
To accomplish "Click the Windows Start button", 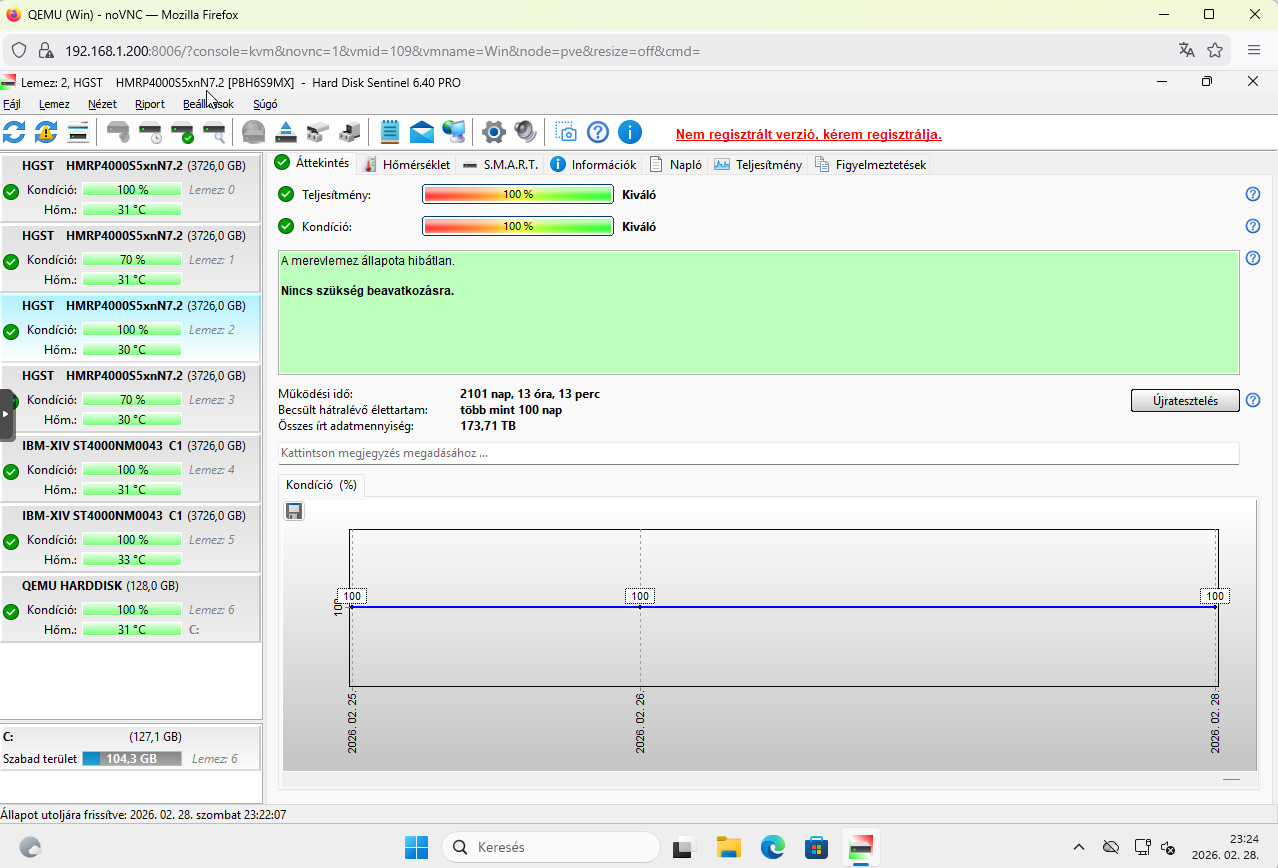I will tap(416, 847).
